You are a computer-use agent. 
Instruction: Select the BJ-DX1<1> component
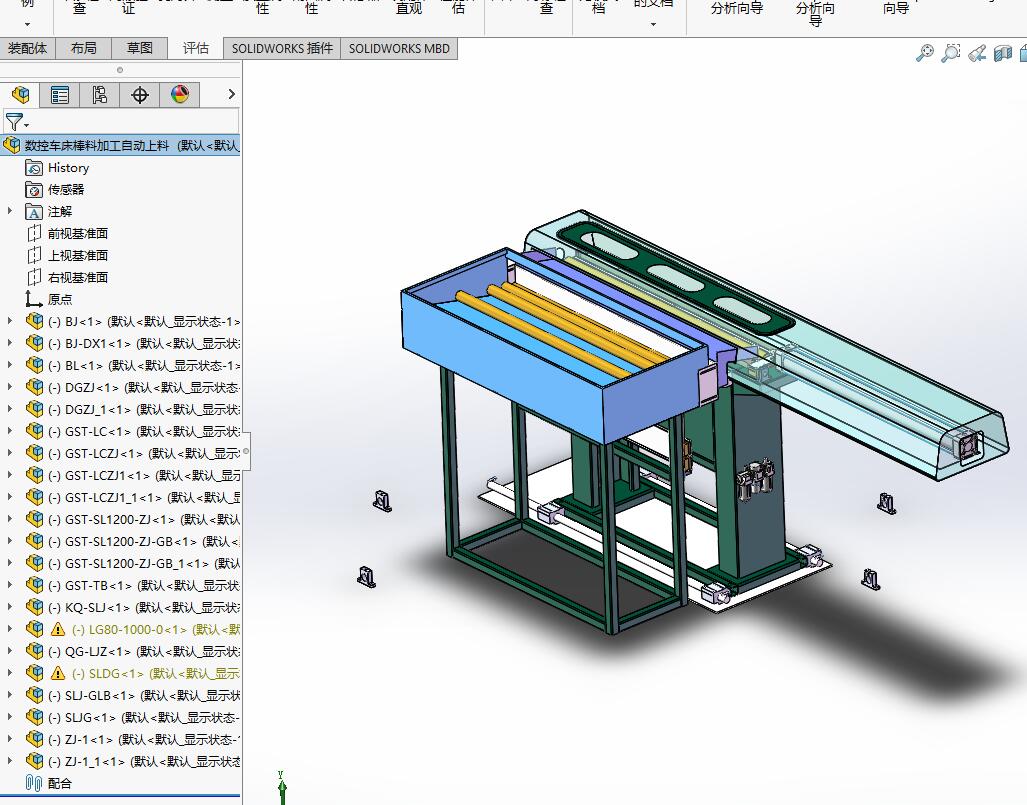click(x=133, y=343)
